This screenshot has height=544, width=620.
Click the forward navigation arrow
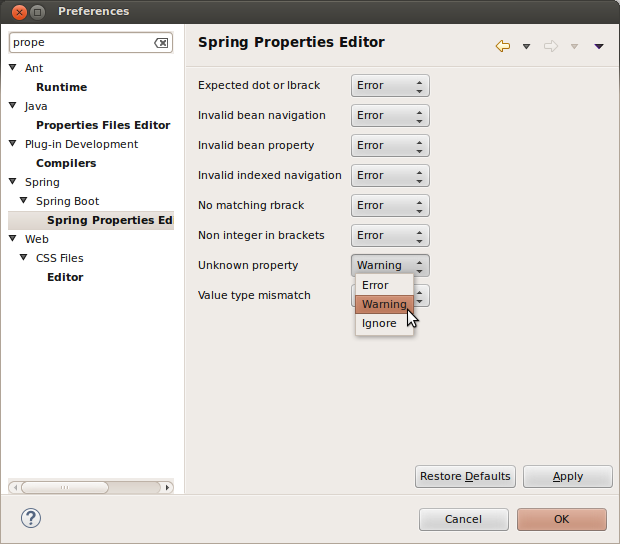click(x=551, y=46)
